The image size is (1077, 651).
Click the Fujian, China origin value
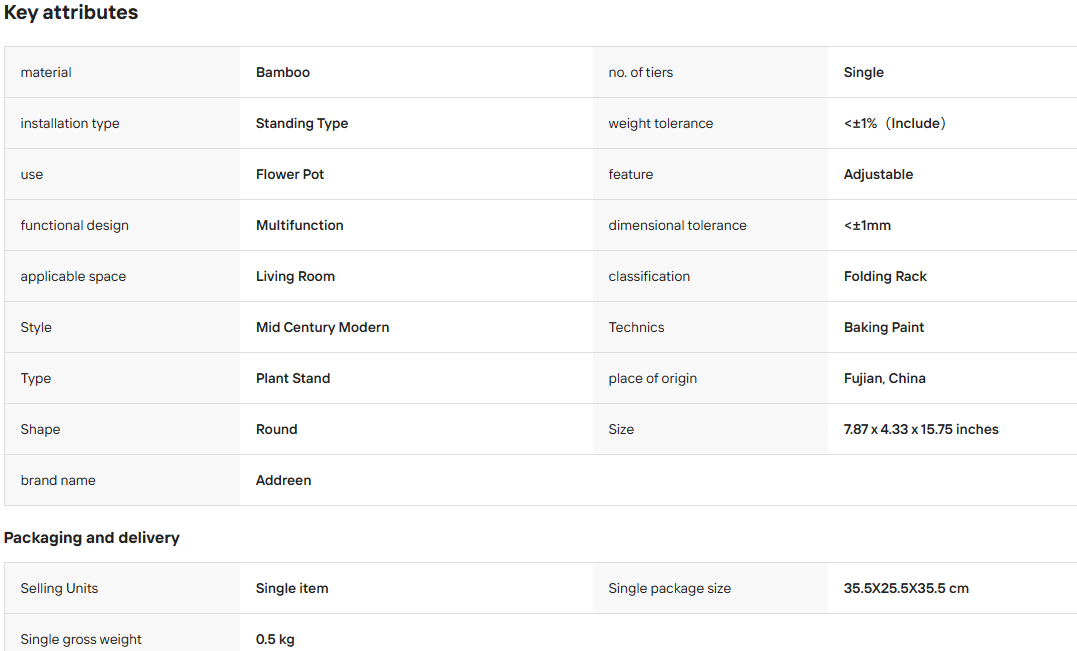(884, 378)
